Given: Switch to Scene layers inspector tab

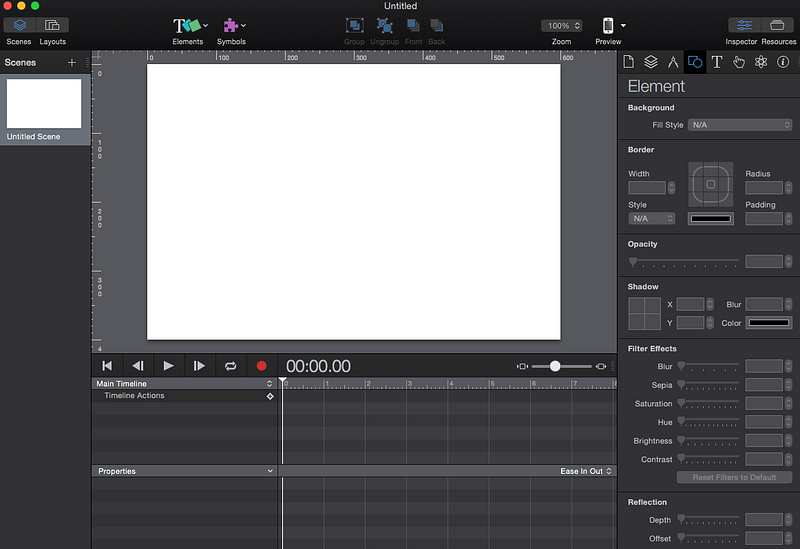Looking at the screenshot, I should [651, 62].
